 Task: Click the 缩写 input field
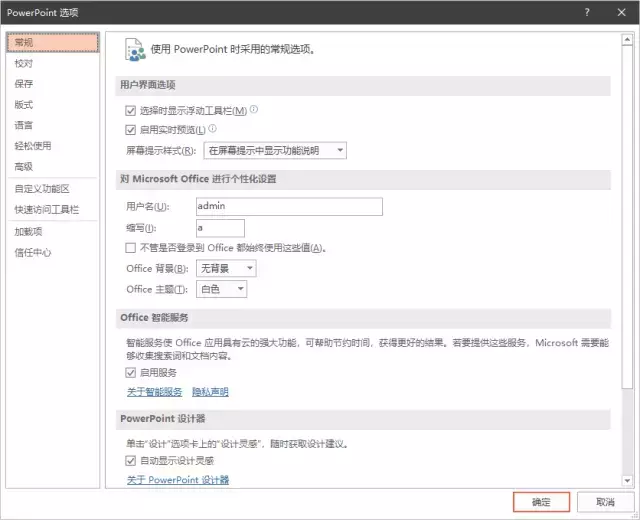coord(220,228)
